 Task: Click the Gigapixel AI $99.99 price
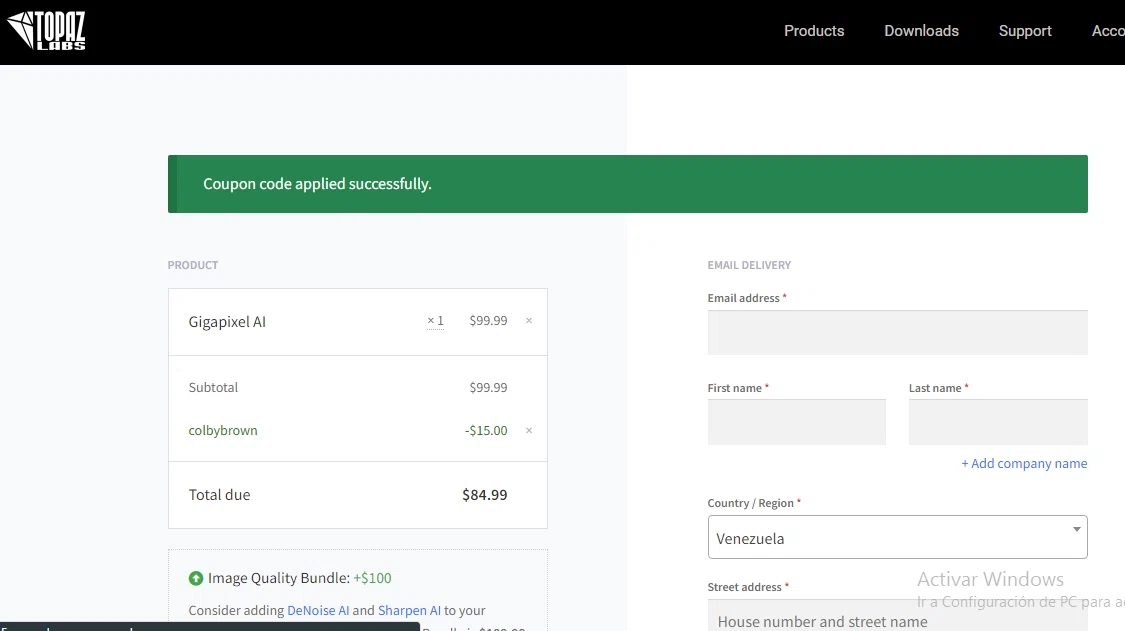488,321
